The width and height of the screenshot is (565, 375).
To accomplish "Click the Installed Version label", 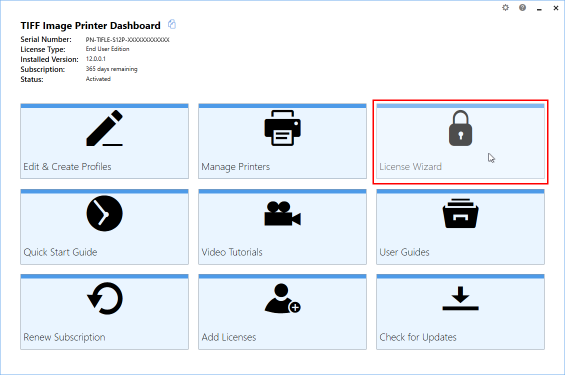I will click(49, 59).
